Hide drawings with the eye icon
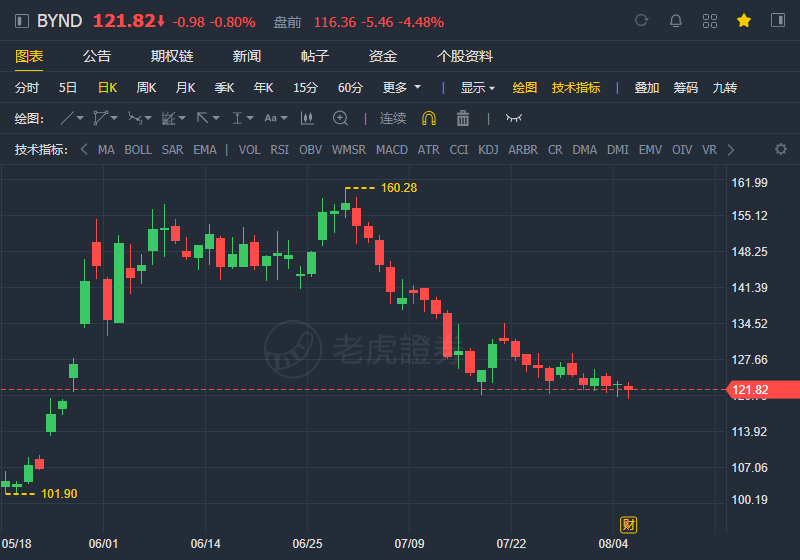Viewport: 800px width, 560px height. (x=514, y=118)
